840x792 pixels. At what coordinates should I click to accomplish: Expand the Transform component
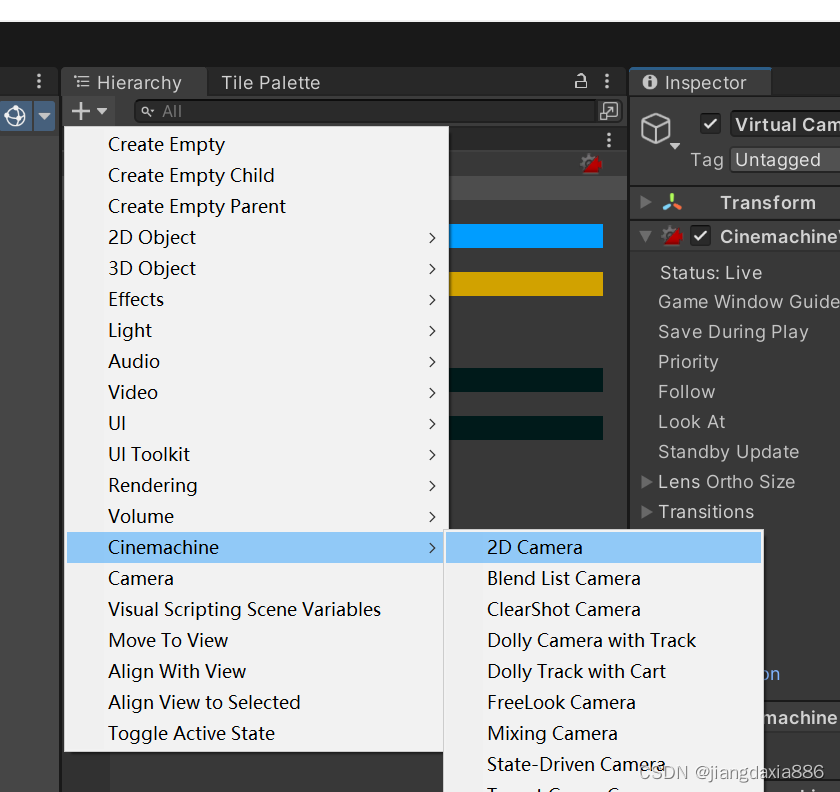coord(646,203)
